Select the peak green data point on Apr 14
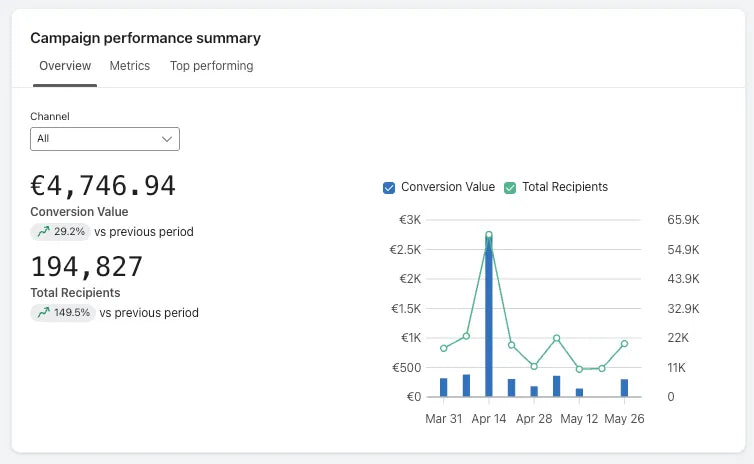Viewport: 754px width, 464px height. coord(489,235)
